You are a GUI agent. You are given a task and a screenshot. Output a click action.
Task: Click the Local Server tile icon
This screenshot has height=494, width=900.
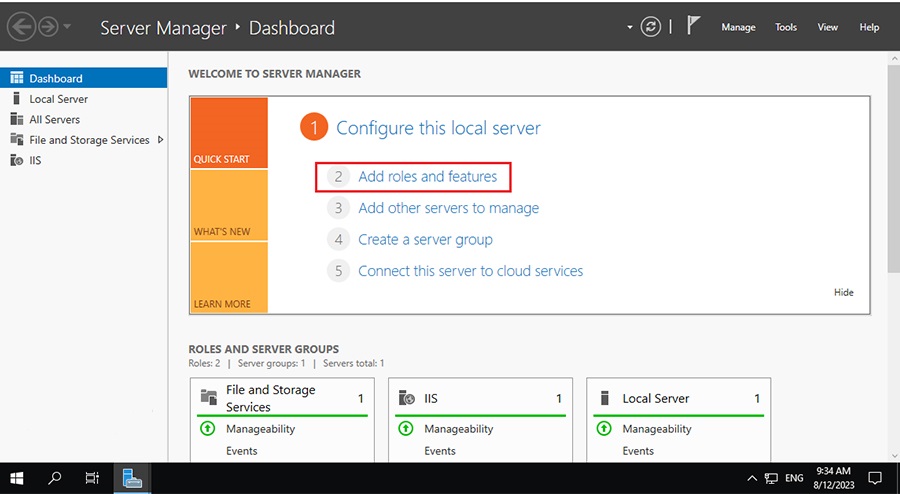[604, 398]
